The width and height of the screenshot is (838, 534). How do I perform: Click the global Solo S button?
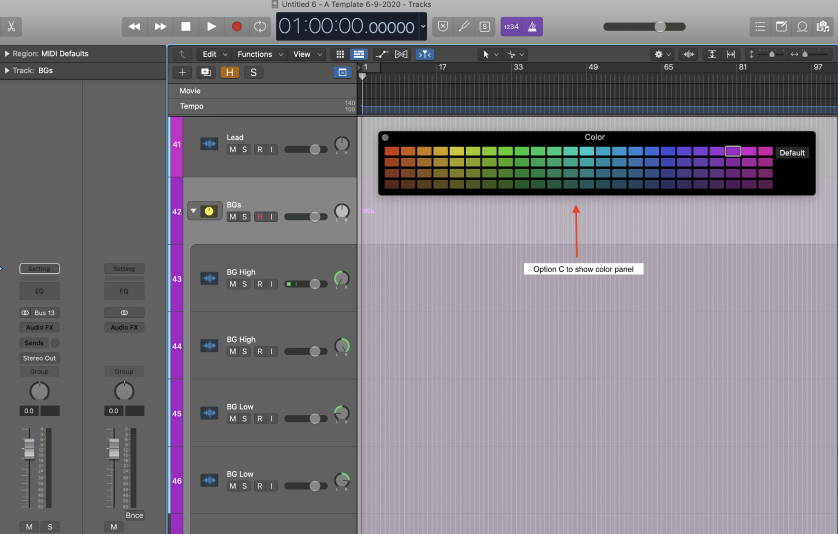(x=253, y=72)
